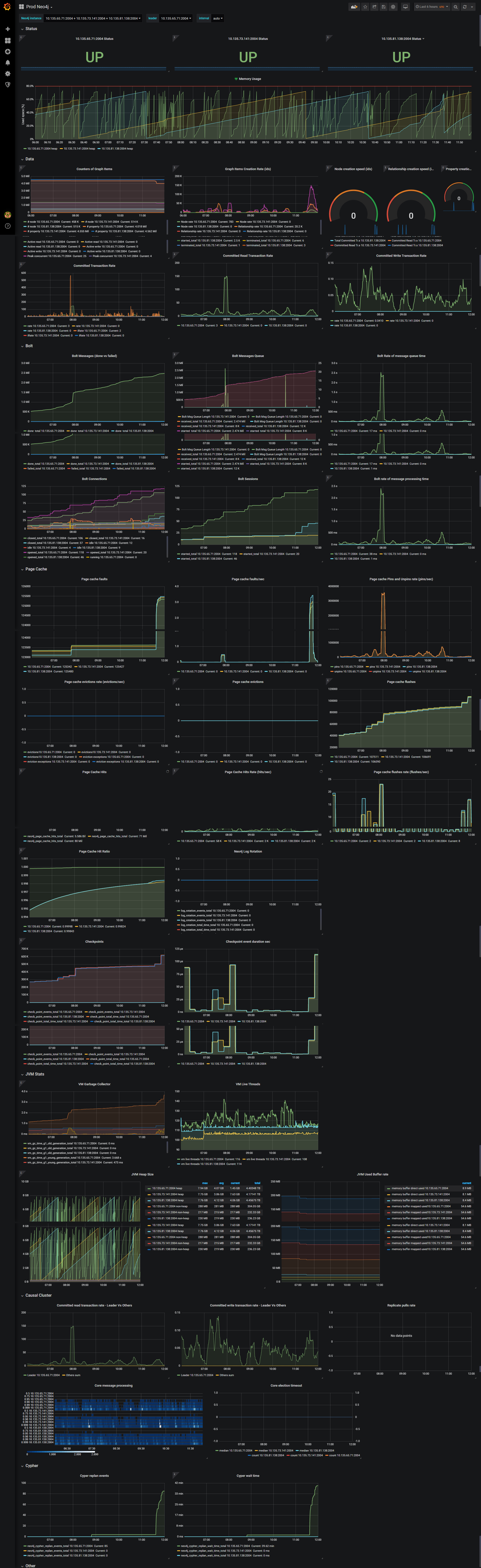Click the Zoom out time range icon
This screenshot has height=1568, width=481.
(x=455, y=7)
